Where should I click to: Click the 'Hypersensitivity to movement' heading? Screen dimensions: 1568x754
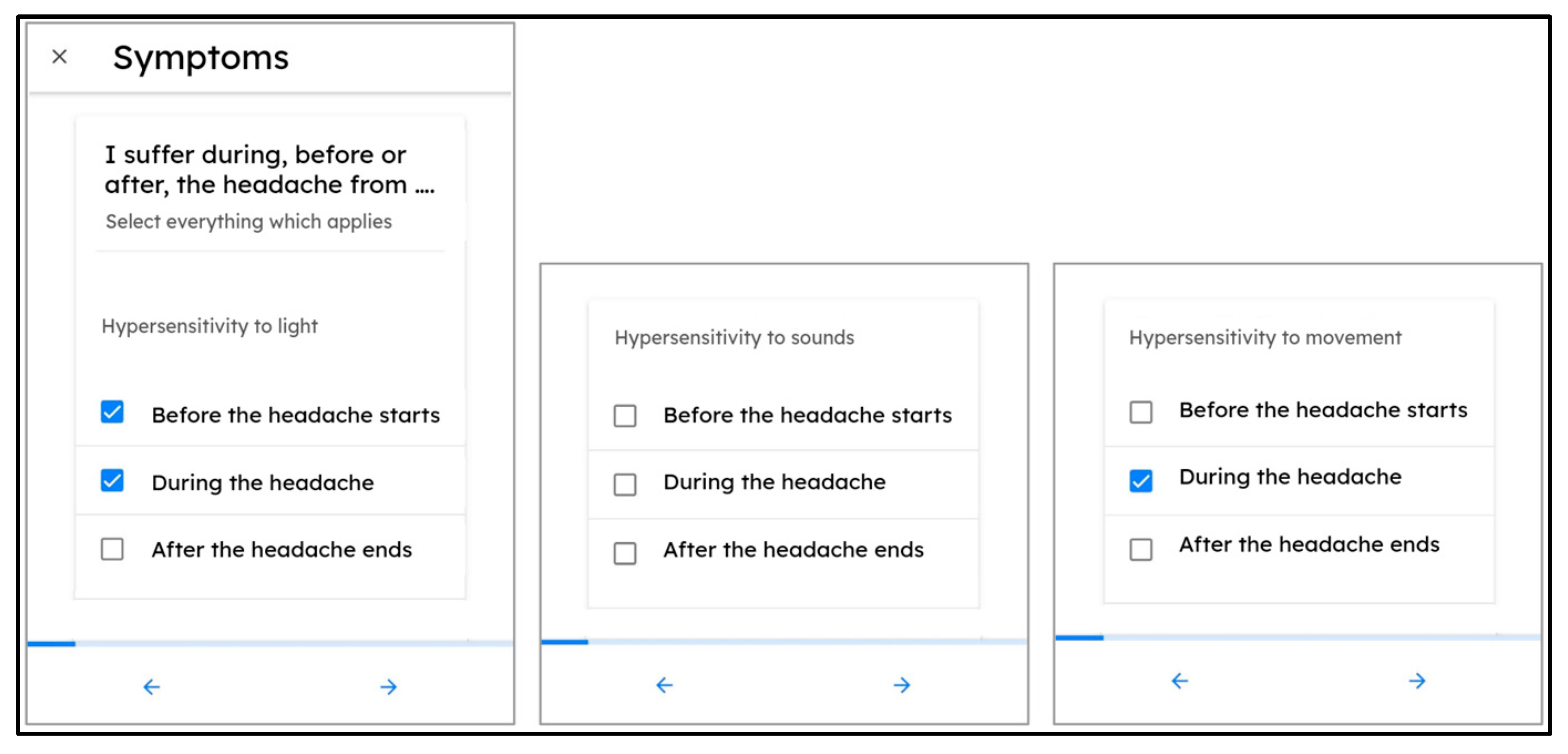point(1265,337)
